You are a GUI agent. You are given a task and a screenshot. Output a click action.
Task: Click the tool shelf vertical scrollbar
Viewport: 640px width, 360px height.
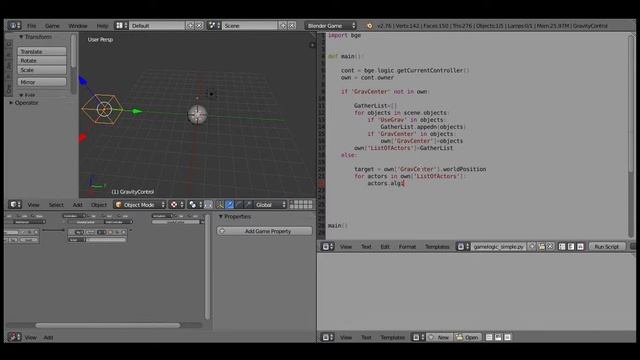(73, 51)
